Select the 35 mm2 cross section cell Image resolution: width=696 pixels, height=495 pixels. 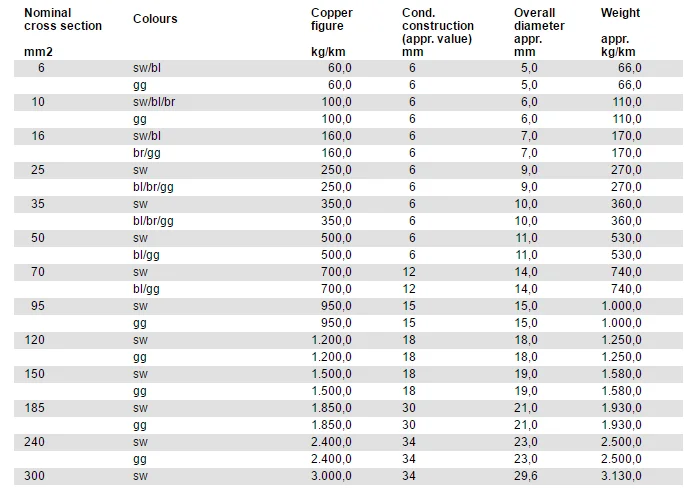[38, 204]
